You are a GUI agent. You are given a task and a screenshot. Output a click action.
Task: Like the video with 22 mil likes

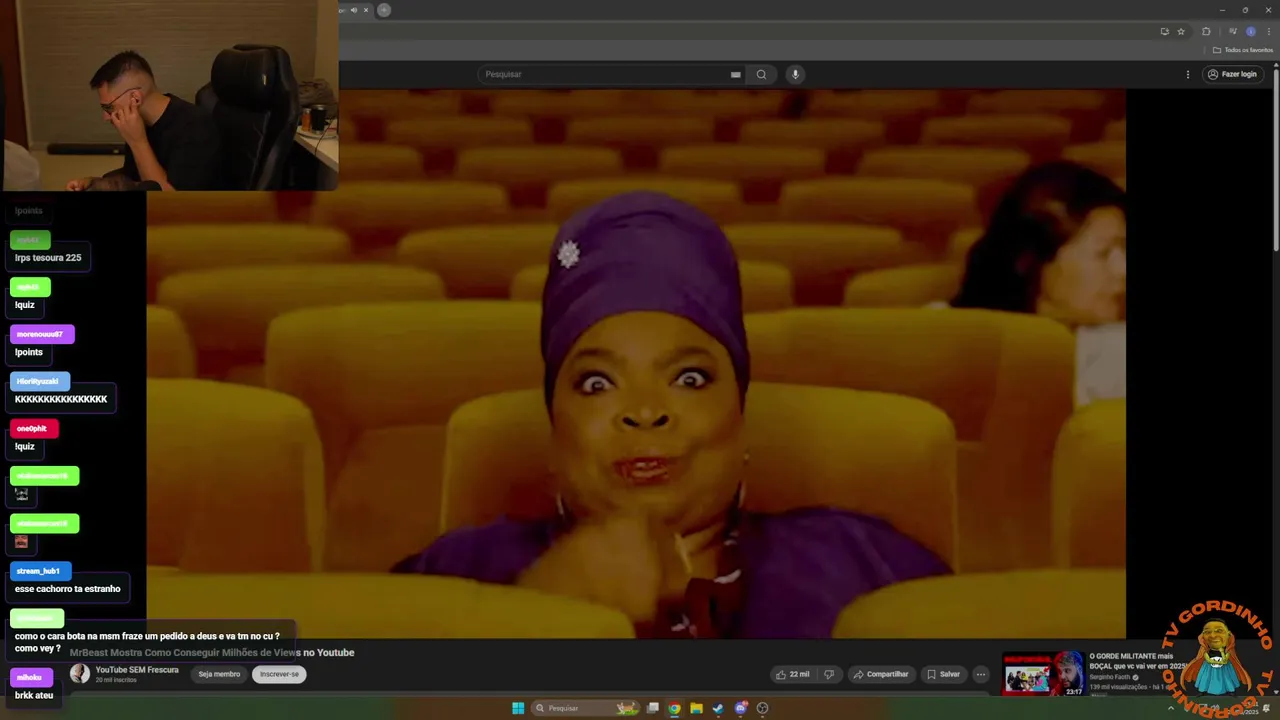pos(792,674)
